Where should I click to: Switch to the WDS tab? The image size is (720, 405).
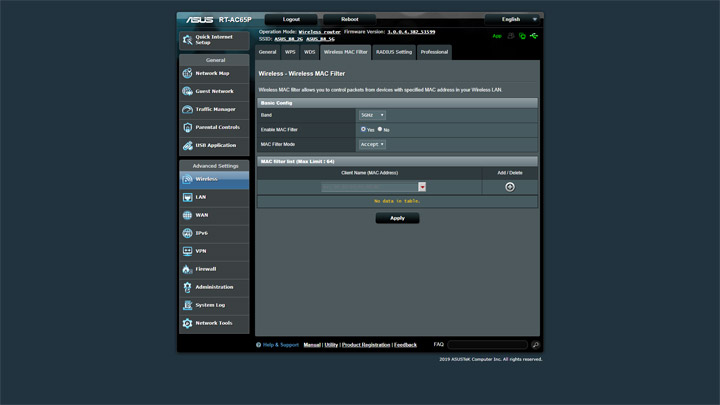coord(309,52)
